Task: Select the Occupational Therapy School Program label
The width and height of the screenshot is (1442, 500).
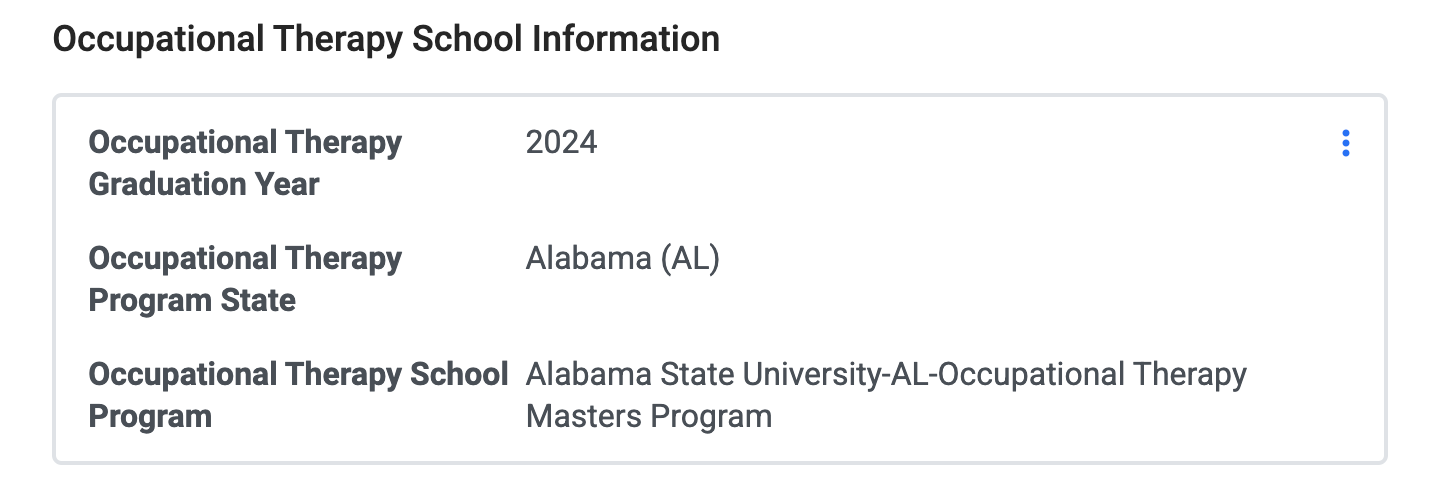Action: point(299,395)
